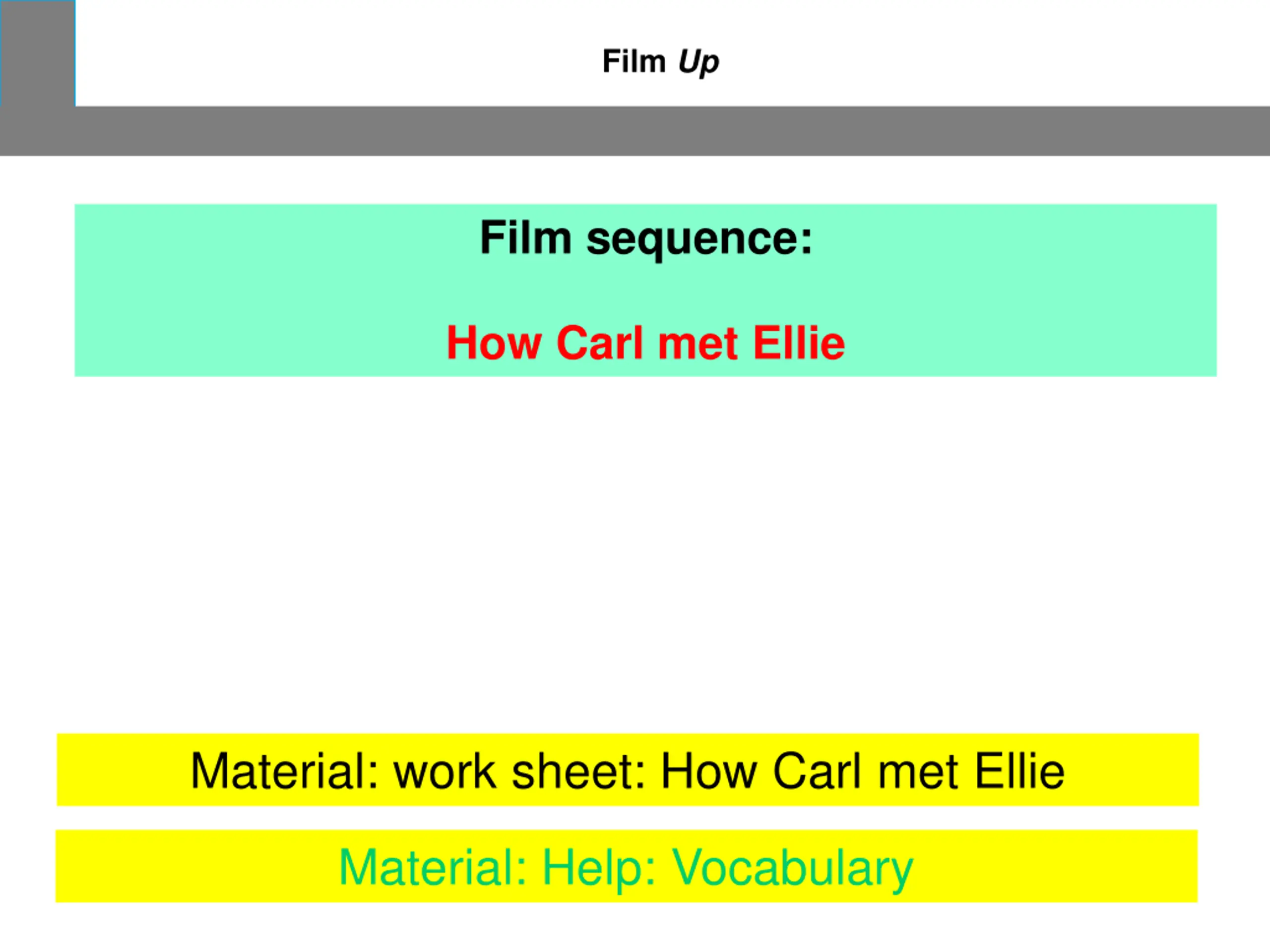The width and height of the screenshot is (1270, 952).
Task: Click the word "Ellie" in red heading
Action: point(799,343)
